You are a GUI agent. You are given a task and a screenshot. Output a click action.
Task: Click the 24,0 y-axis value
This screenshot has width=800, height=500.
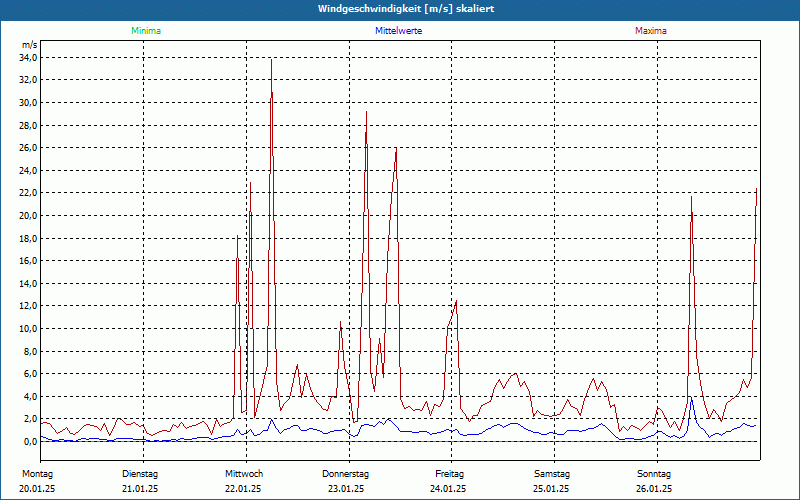point(28,170)
